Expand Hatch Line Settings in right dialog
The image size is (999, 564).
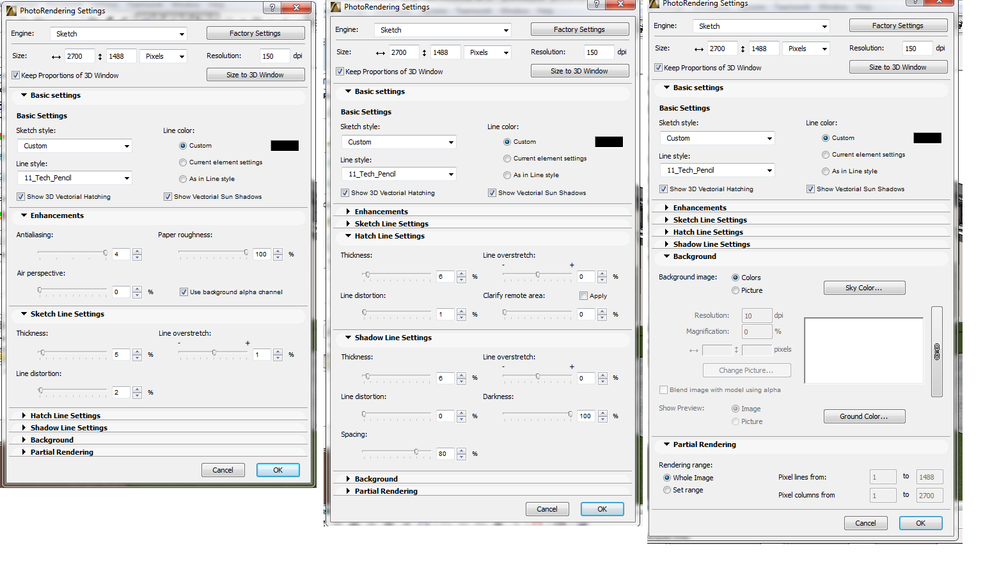(x=667, y=232)
